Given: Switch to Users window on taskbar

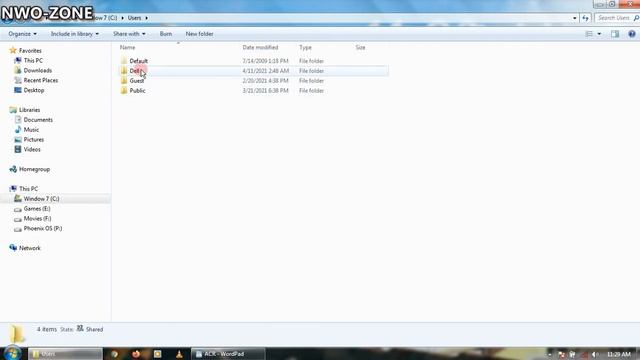Looking at the screenshot, I should pyautogui.click(x=65, y=354).
